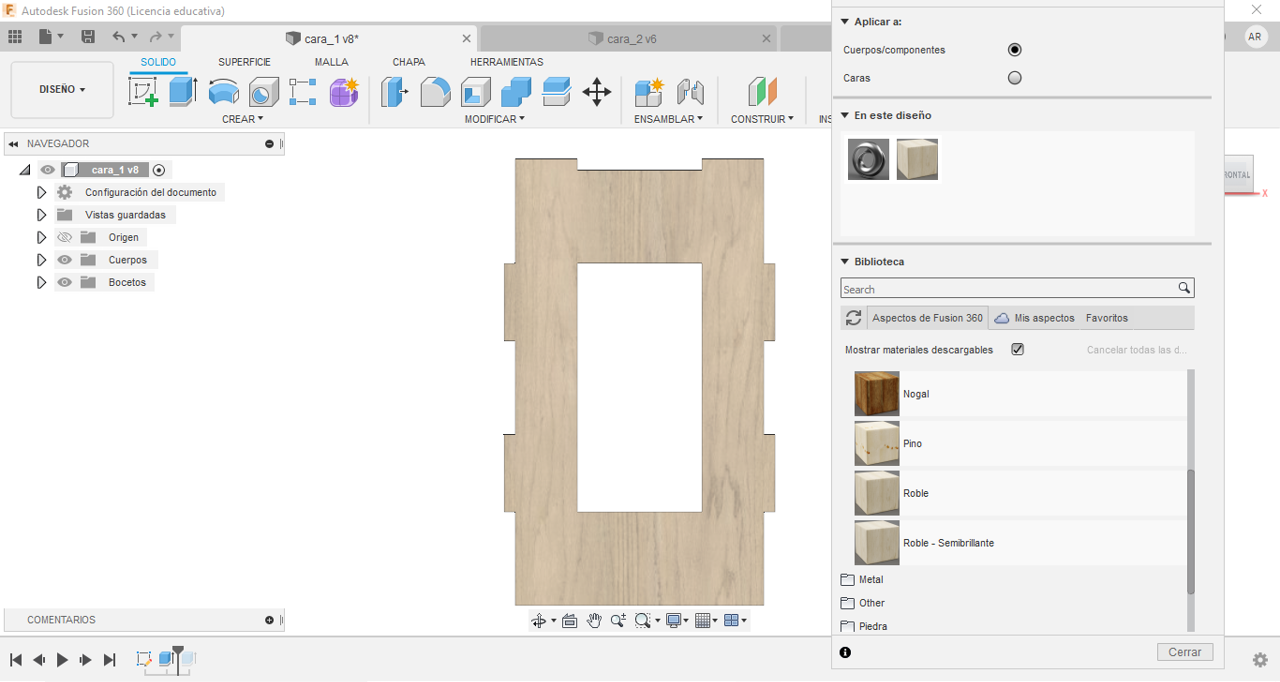Toggle visibility of cara_1 v8 component
1280x682 pixels.
click(48, 170)
